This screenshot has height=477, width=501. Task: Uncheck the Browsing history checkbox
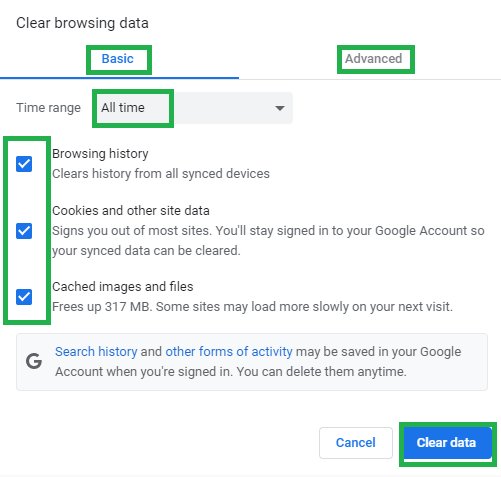(24, 164)
